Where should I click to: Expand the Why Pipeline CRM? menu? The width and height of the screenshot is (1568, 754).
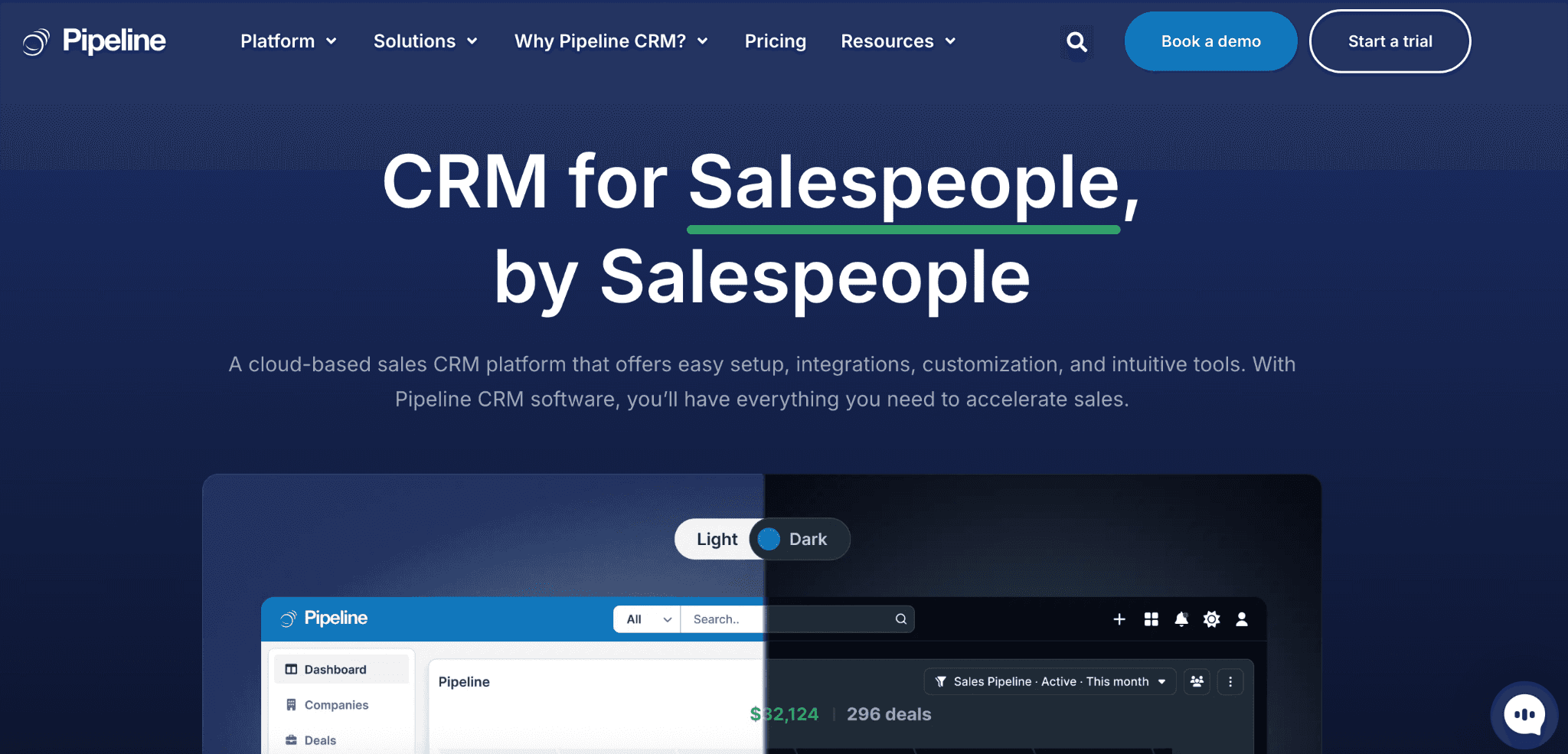(x=611, y=41)
